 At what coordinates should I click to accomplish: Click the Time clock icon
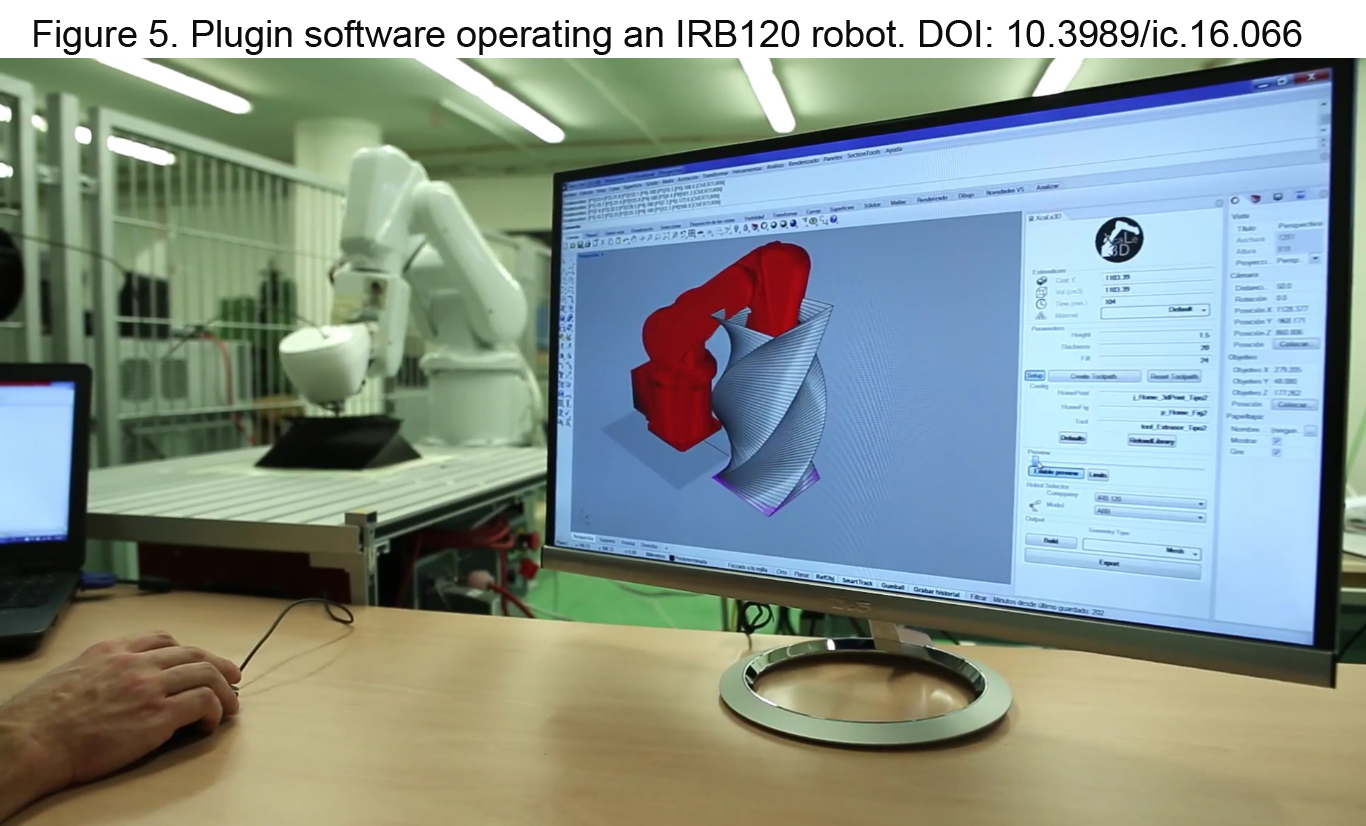(1041, 303)
